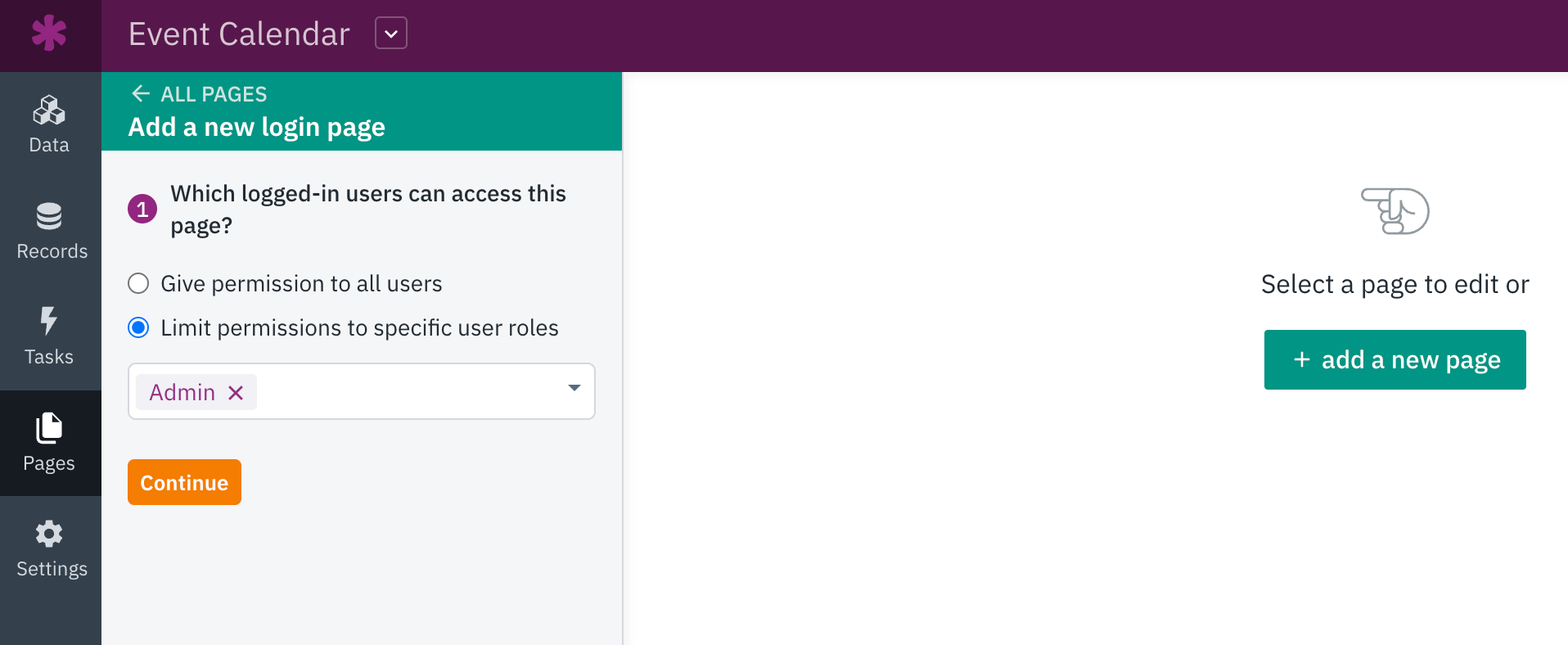
Task: Open the Pages documents icon
Action: click(49, 427)
